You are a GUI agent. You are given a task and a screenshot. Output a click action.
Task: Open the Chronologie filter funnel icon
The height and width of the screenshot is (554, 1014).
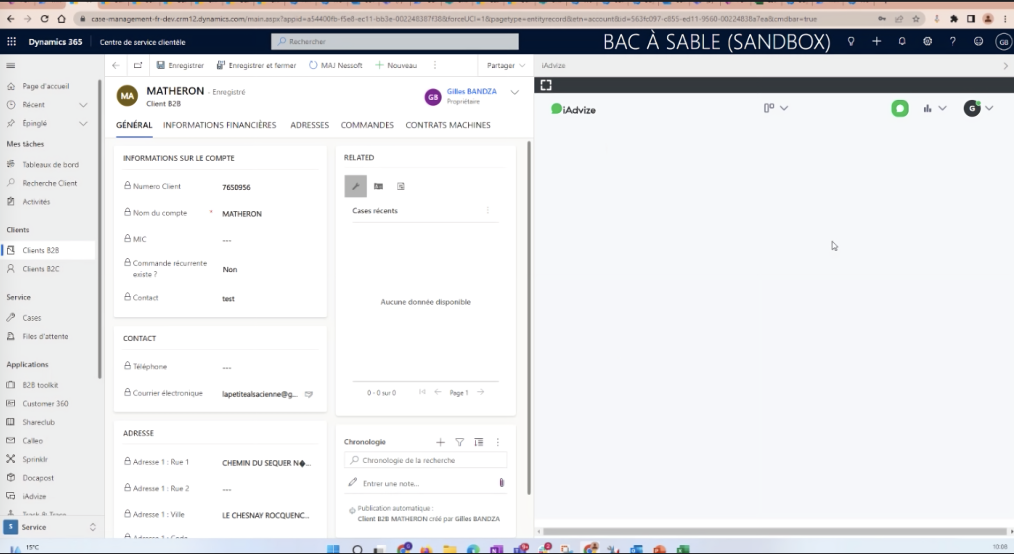point(460,442)
